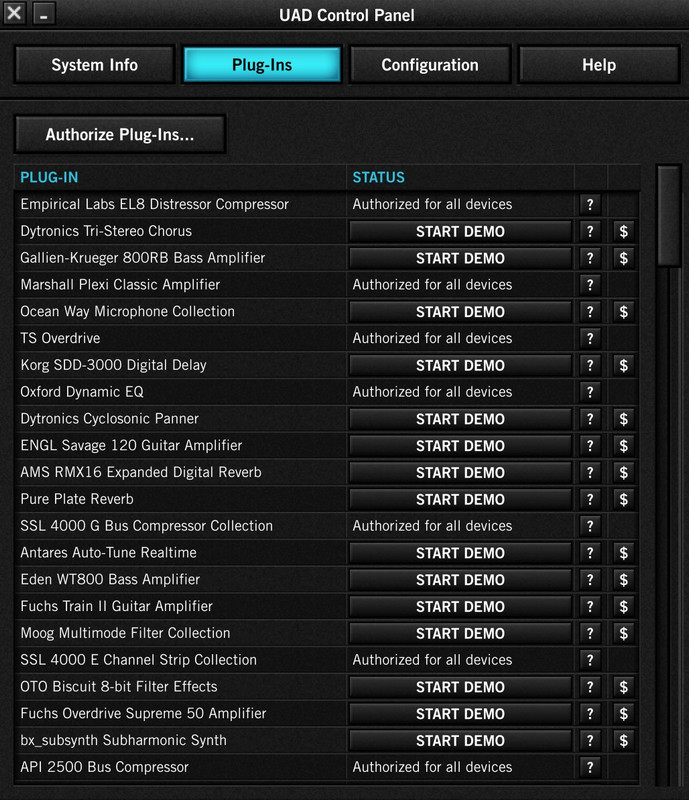Click ? icon for ENGL Savage 120 Guitar Amplifier
The width and height of the screenshot is (689, 800).
point(590,446)
